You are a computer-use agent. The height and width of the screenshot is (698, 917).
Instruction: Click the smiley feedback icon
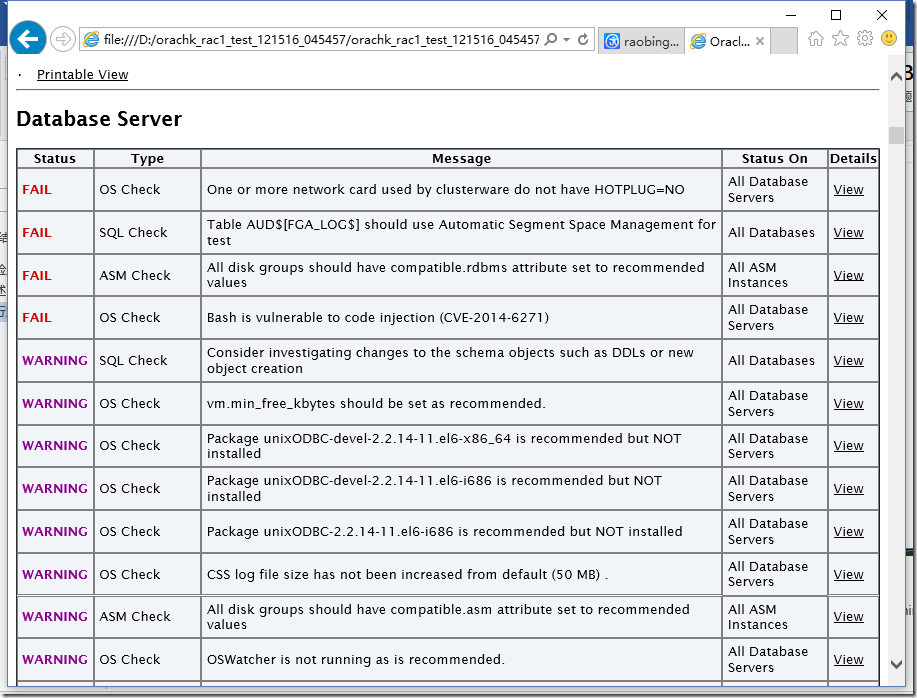890,38
